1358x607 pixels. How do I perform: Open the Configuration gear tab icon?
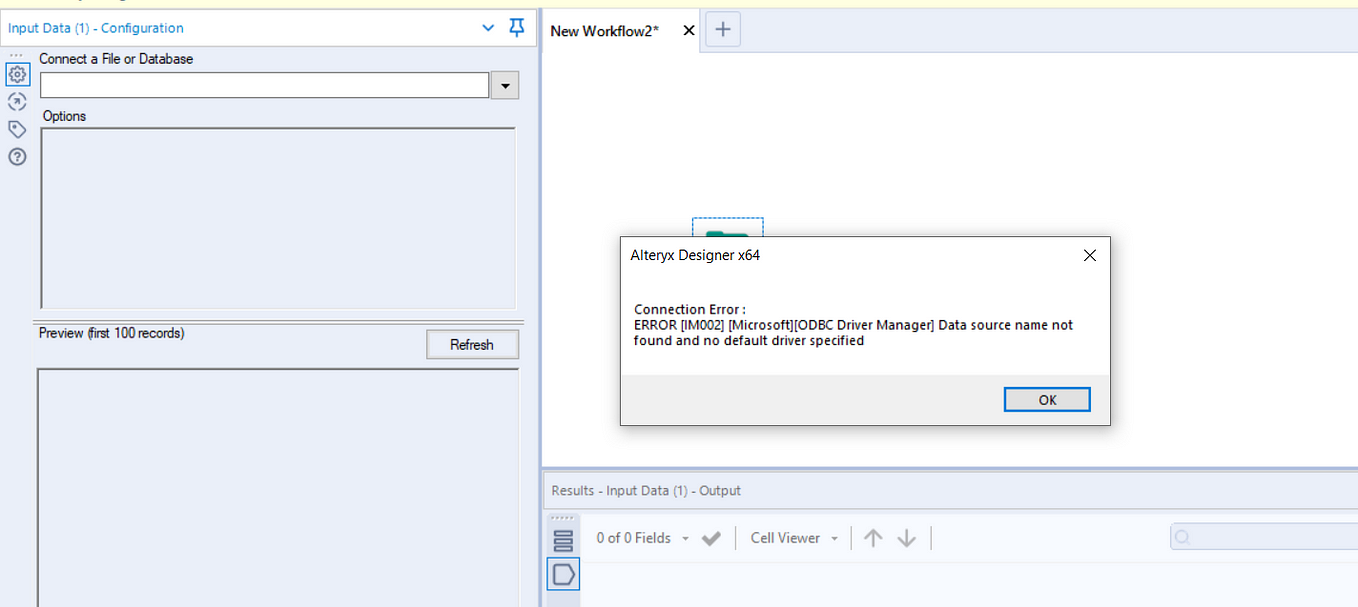coord(17,74)
